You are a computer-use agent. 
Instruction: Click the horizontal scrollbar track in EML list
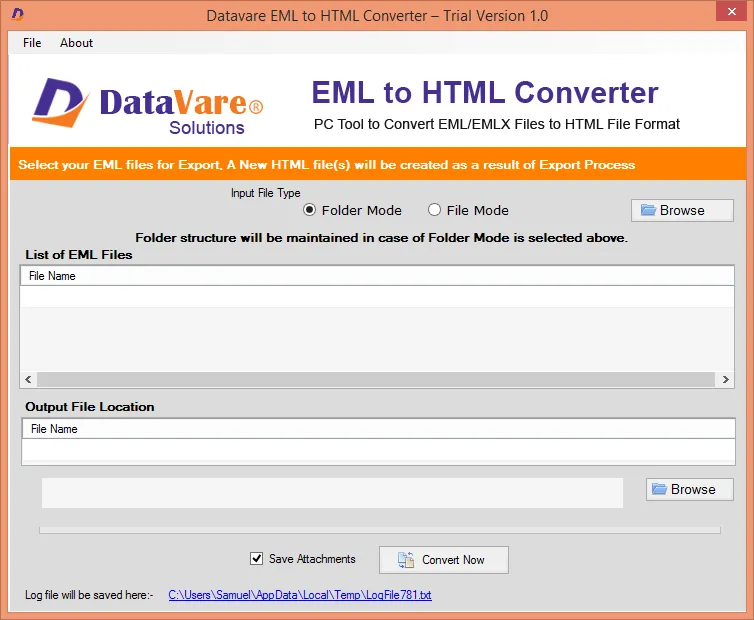click(x=376, y=380)
